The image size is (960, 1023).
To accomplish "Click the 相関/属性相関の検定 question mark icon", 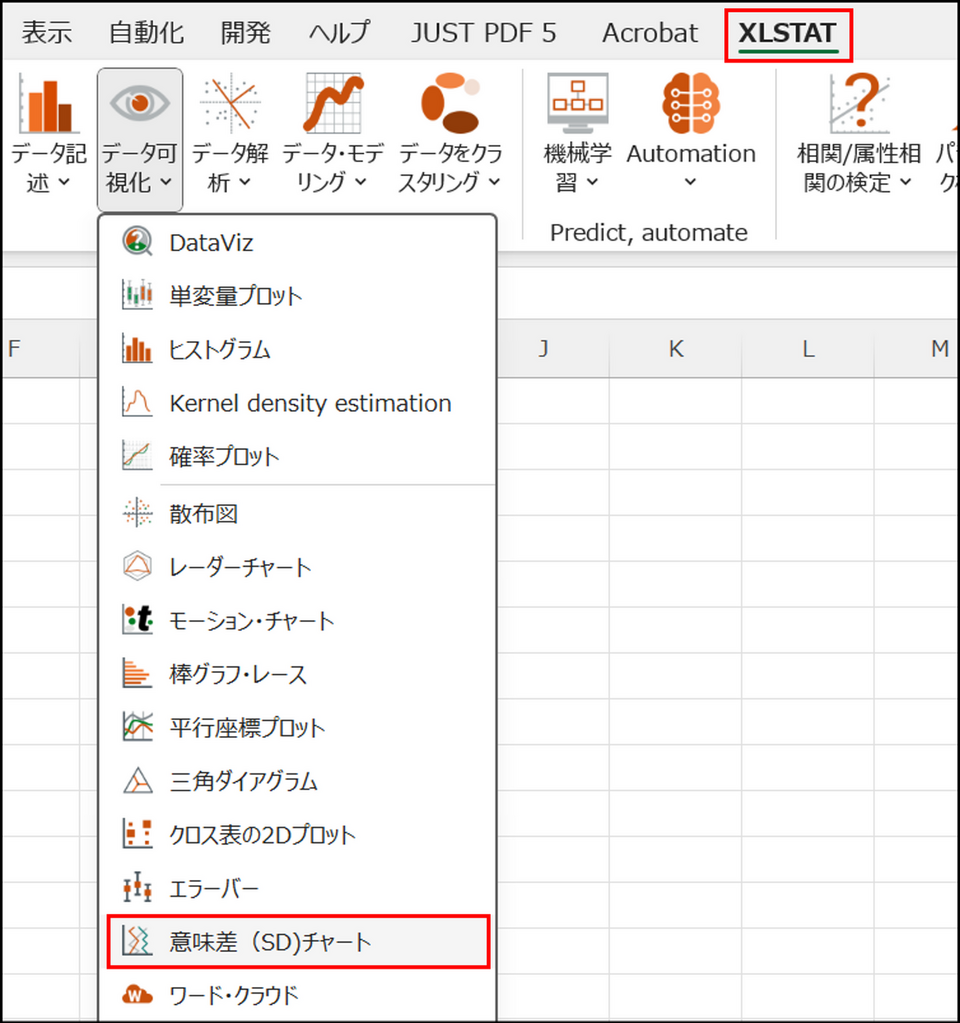I will (x=859, y=103).
